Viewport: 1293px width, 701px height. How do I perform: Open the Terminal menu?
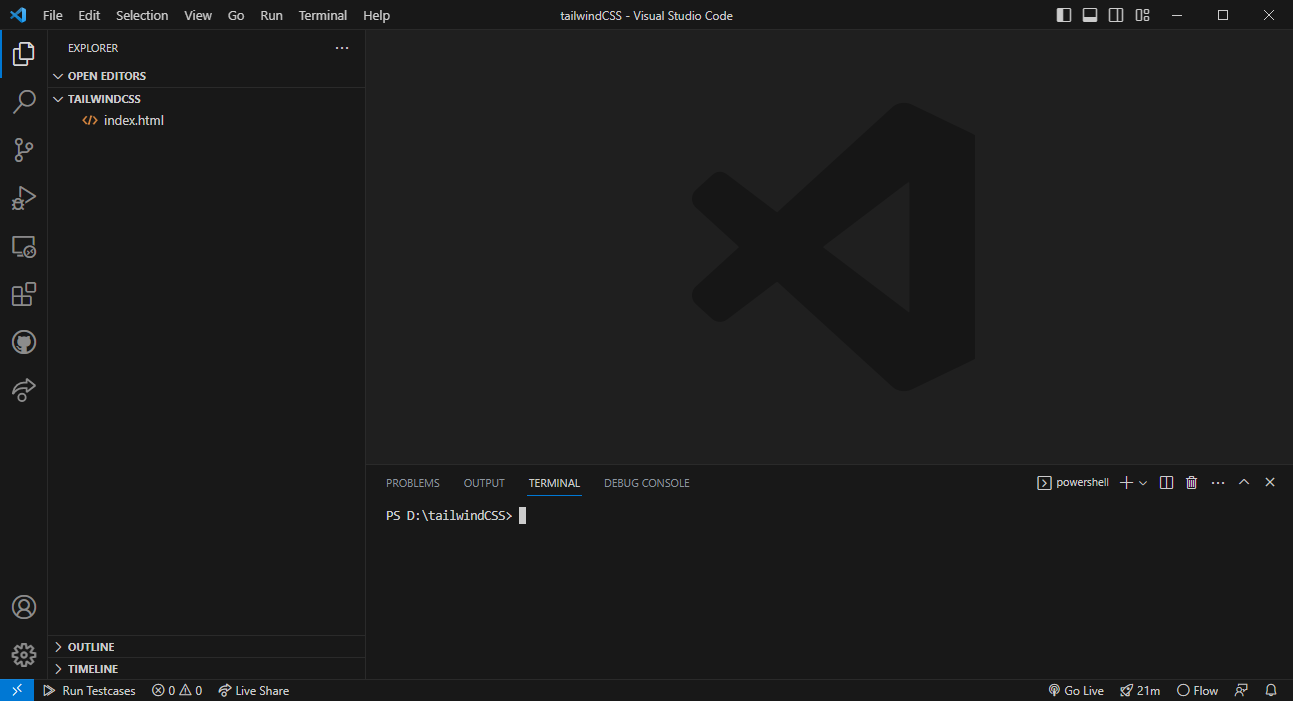pos(322,15)
